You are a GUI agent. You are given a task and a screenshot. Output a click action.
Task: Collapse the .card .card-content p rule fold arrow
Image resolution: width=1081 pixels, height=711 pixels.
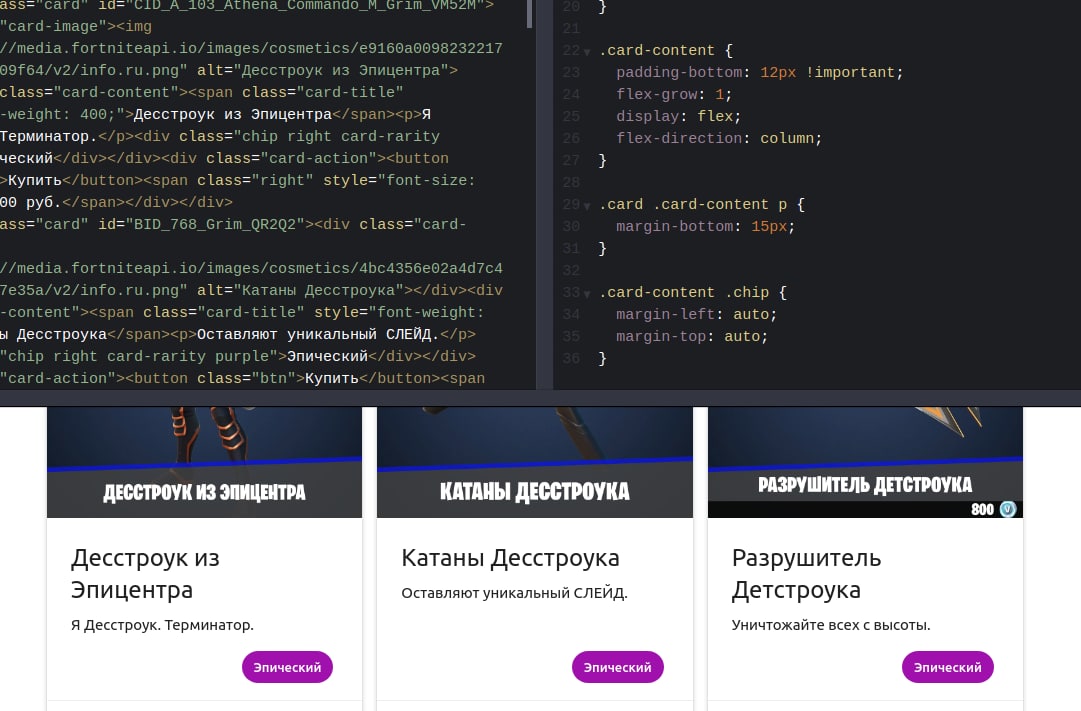pyautogui.click(x=587, y=206)
